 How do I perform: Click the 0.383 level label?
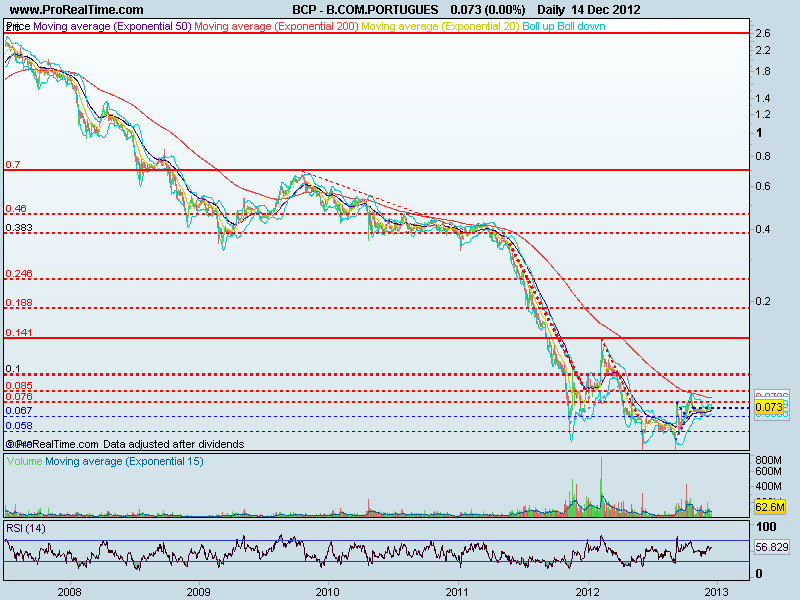[x=19, y=228]
